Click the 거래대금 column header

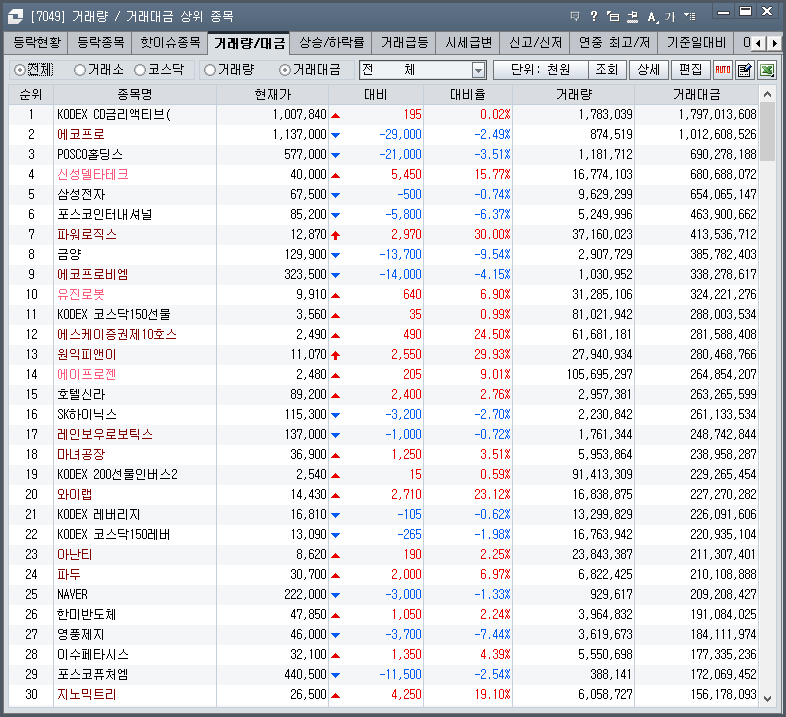point(697,94)
